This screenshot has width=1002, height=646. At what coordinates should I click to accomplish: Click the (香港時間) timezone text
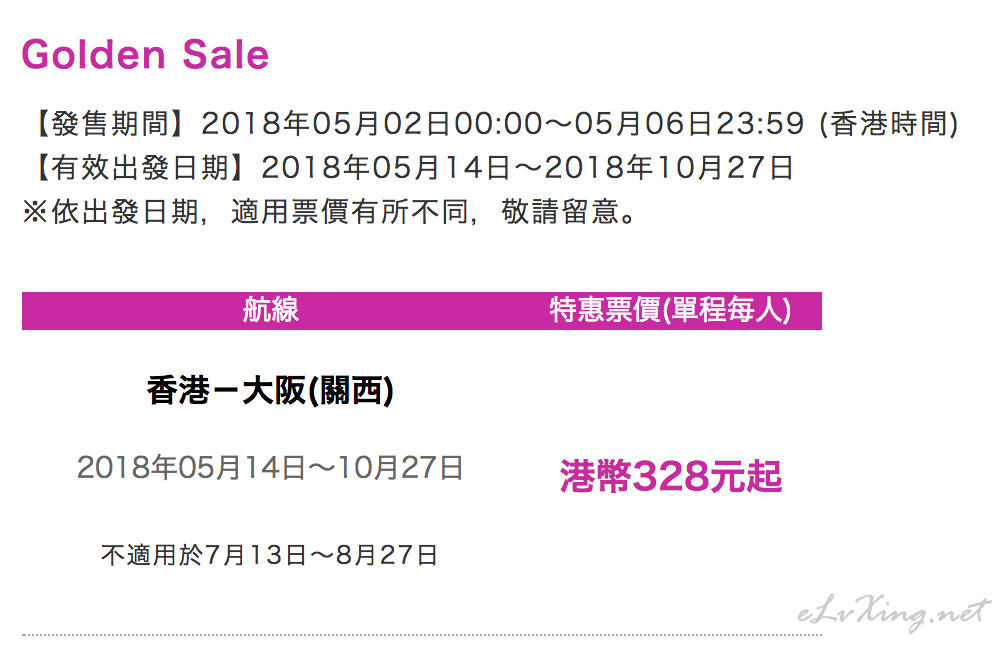(890, 123)
